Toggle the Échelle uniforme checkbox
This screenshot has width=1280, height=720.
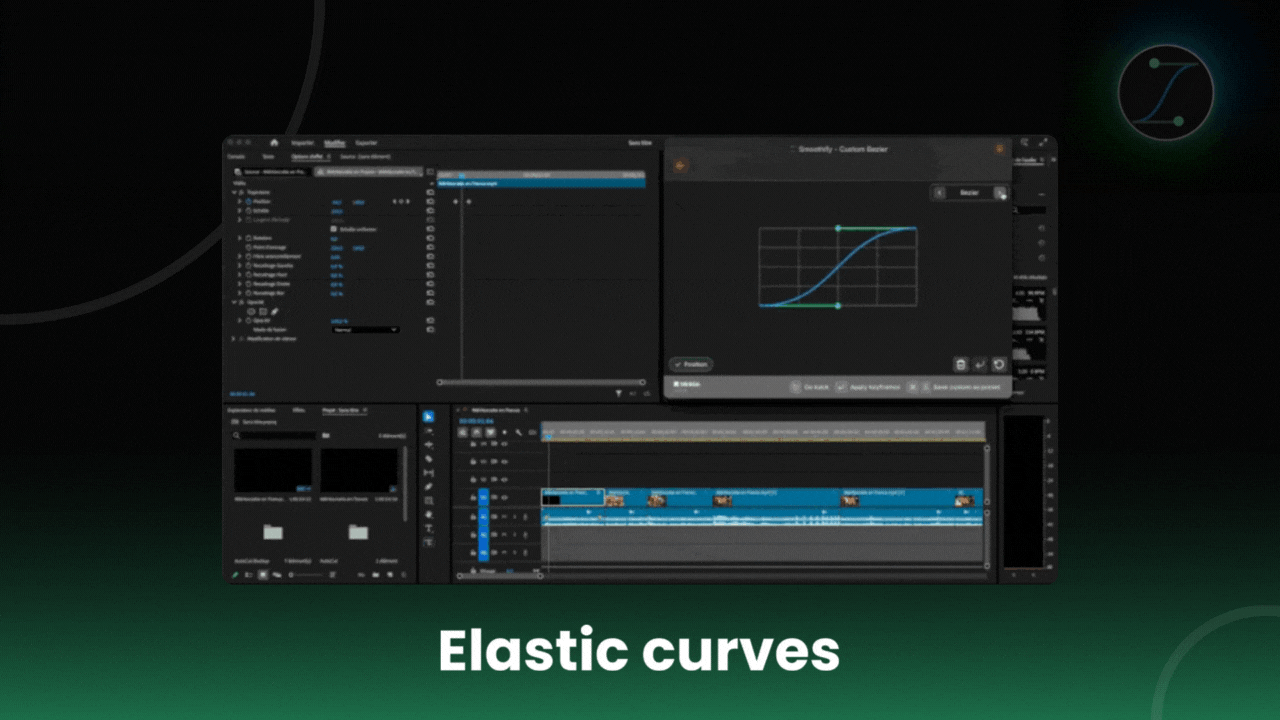[x=333, y=229]
